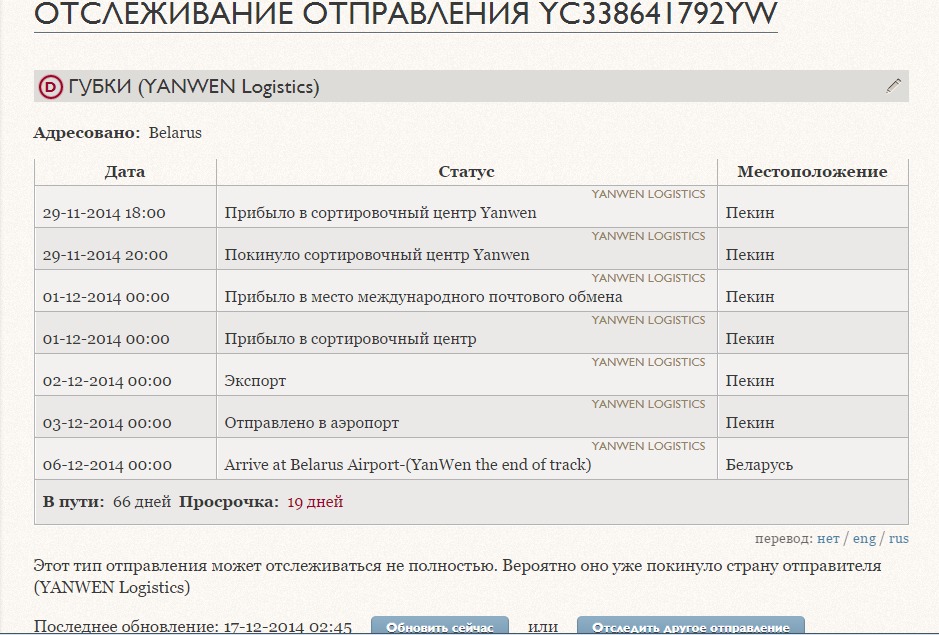Disable translation with the нет link
Screen dimensions: 939x635
point(828,538)
